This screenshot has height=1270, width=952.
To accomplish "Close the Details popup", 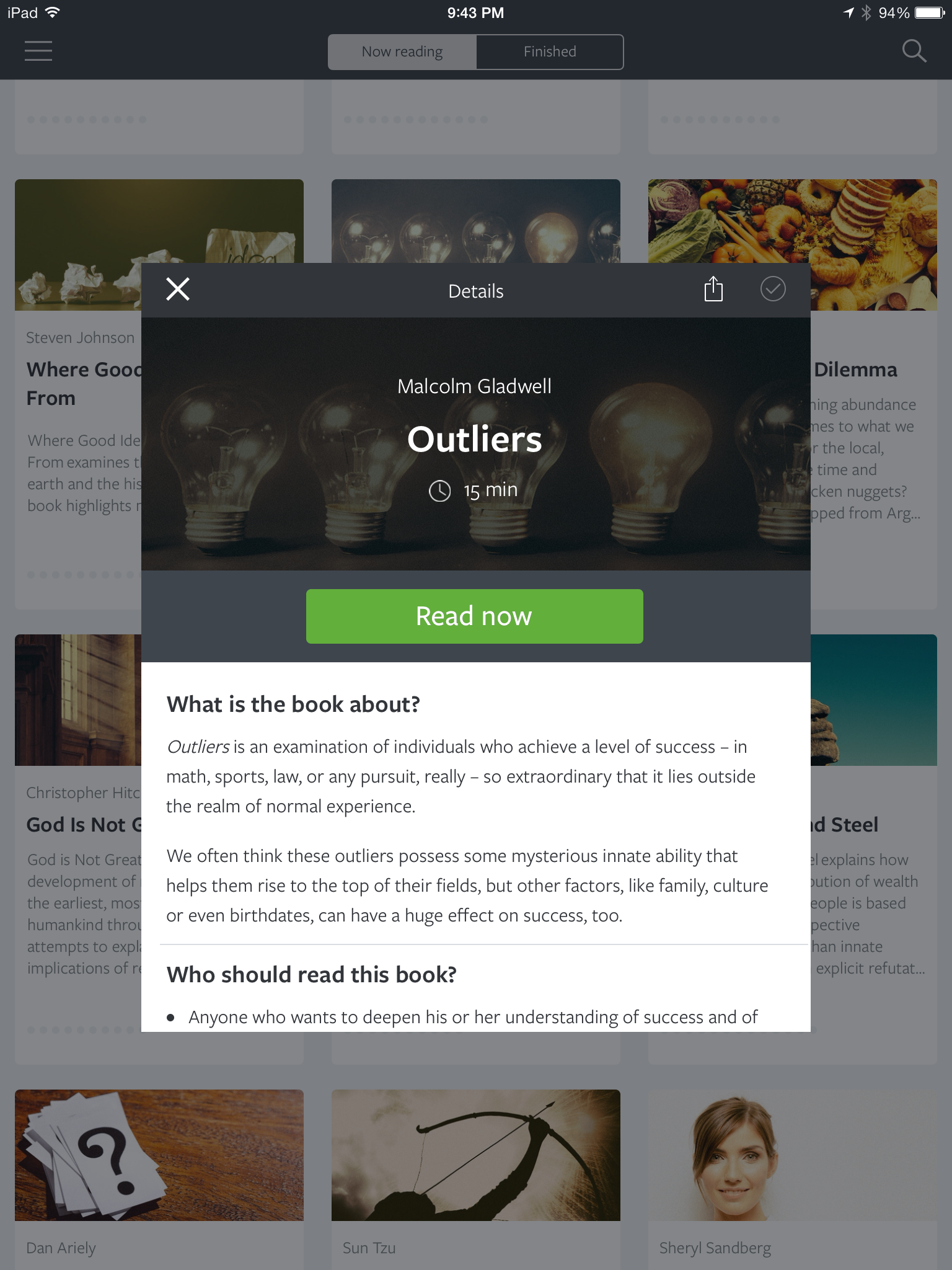I will coord(178,290).
